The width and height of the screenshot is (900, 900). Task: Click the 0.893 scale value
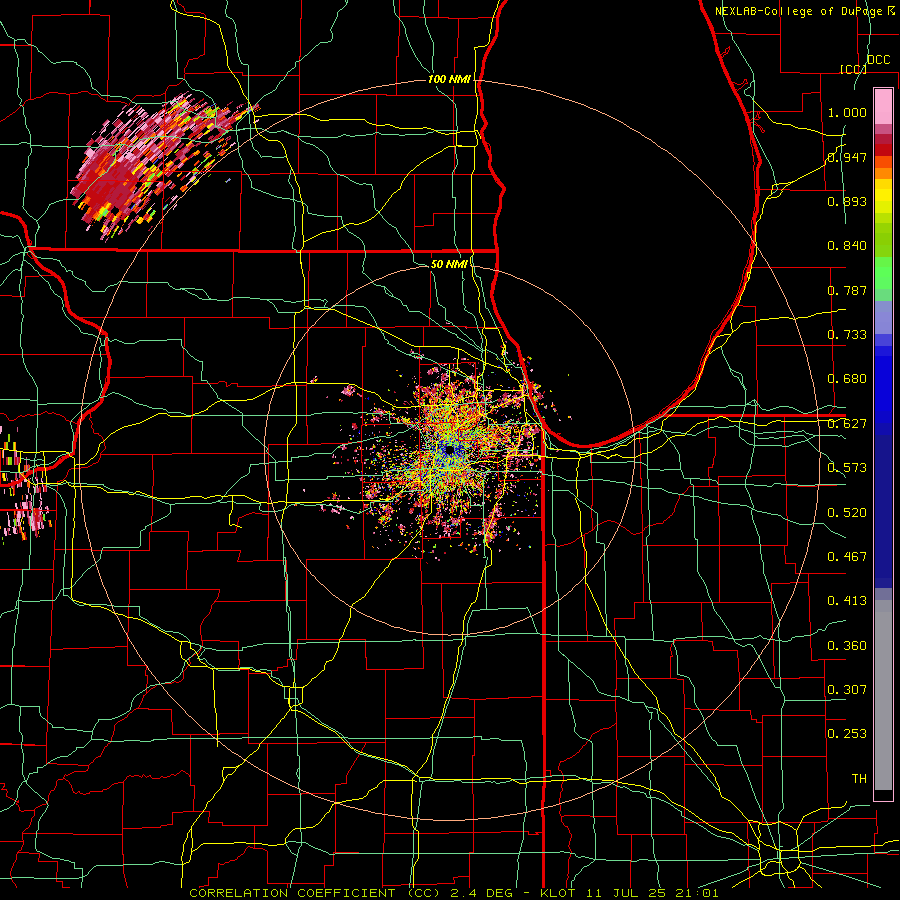click(x=847, y=201)
